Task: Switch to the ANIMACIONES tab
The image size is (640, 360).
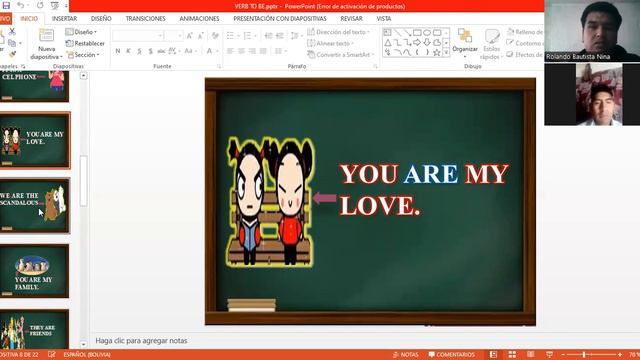Action: tap(199, 19)
